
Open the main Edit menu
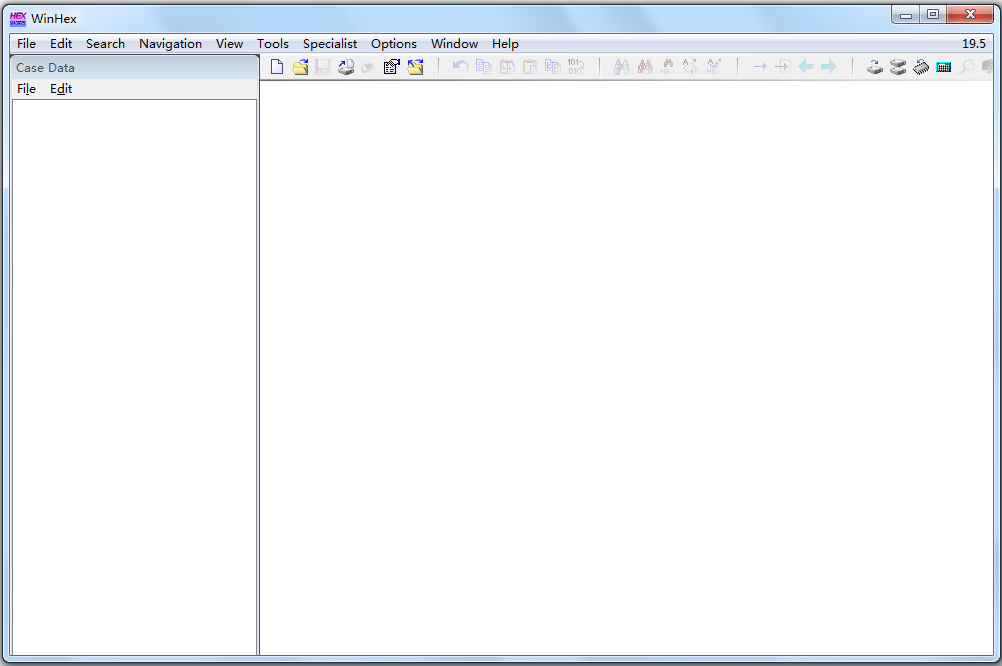61,43
